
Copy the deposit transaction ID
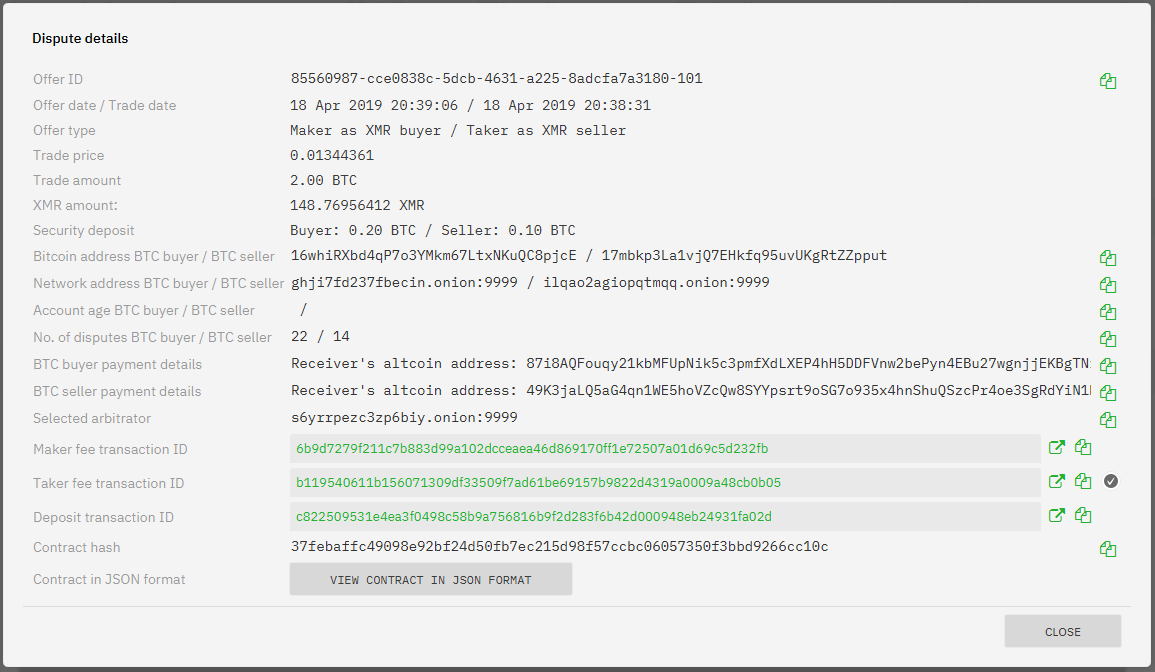[x=1083, y=515]
